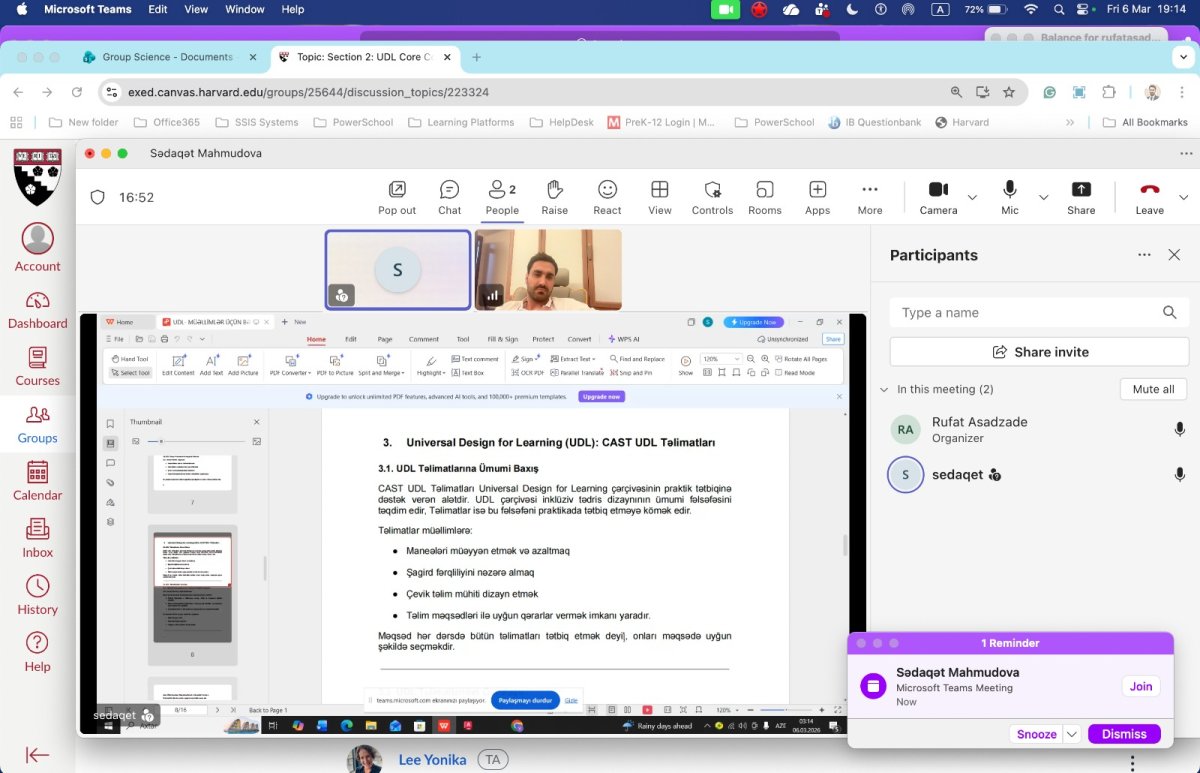Expand the Leave options arrow
The height and width of the screenshot is (773, 1200).
pyautogui.click(x=1184, y=197)
